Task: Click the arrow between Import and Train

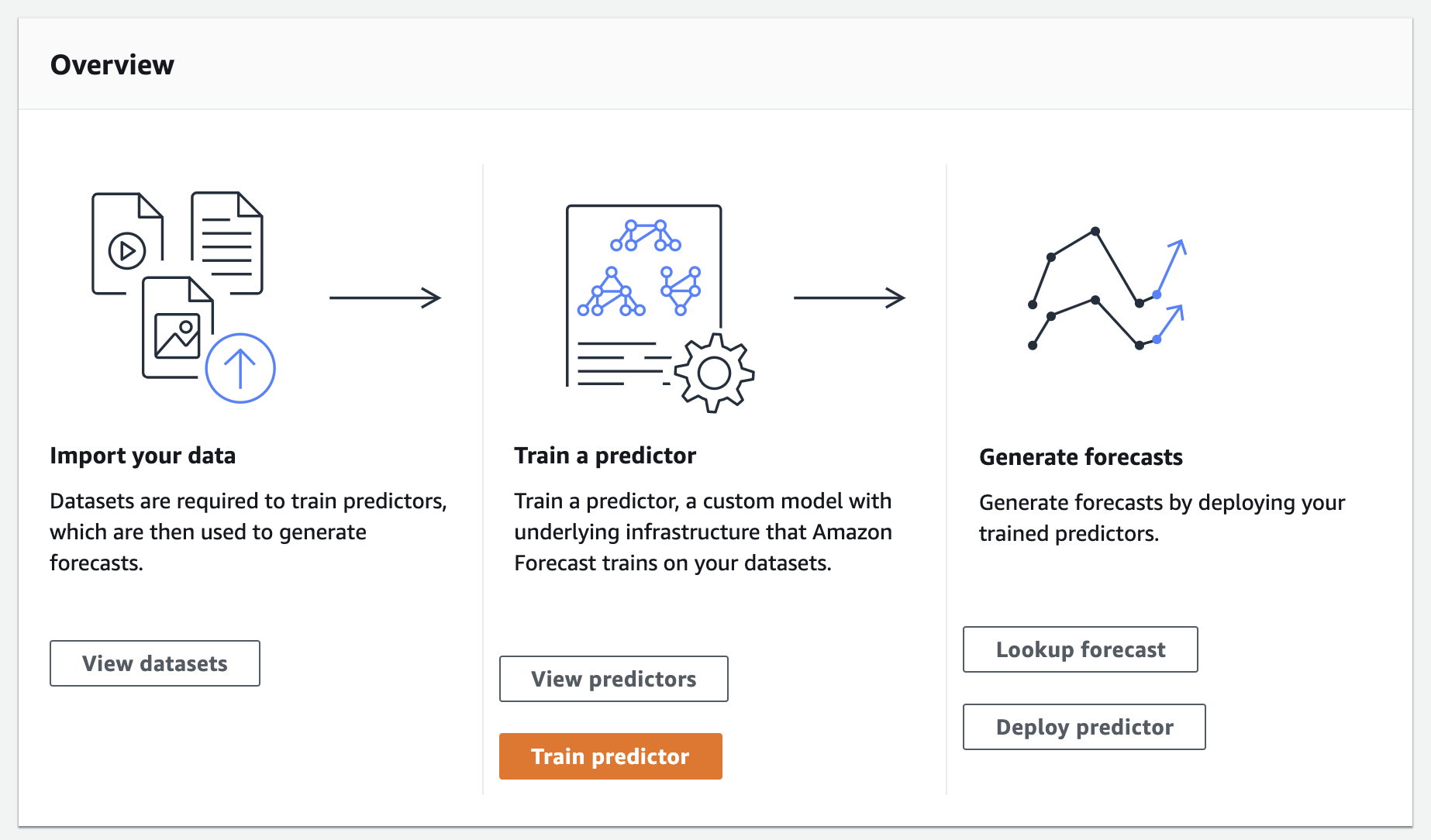Action: click(x=385, y=298)
